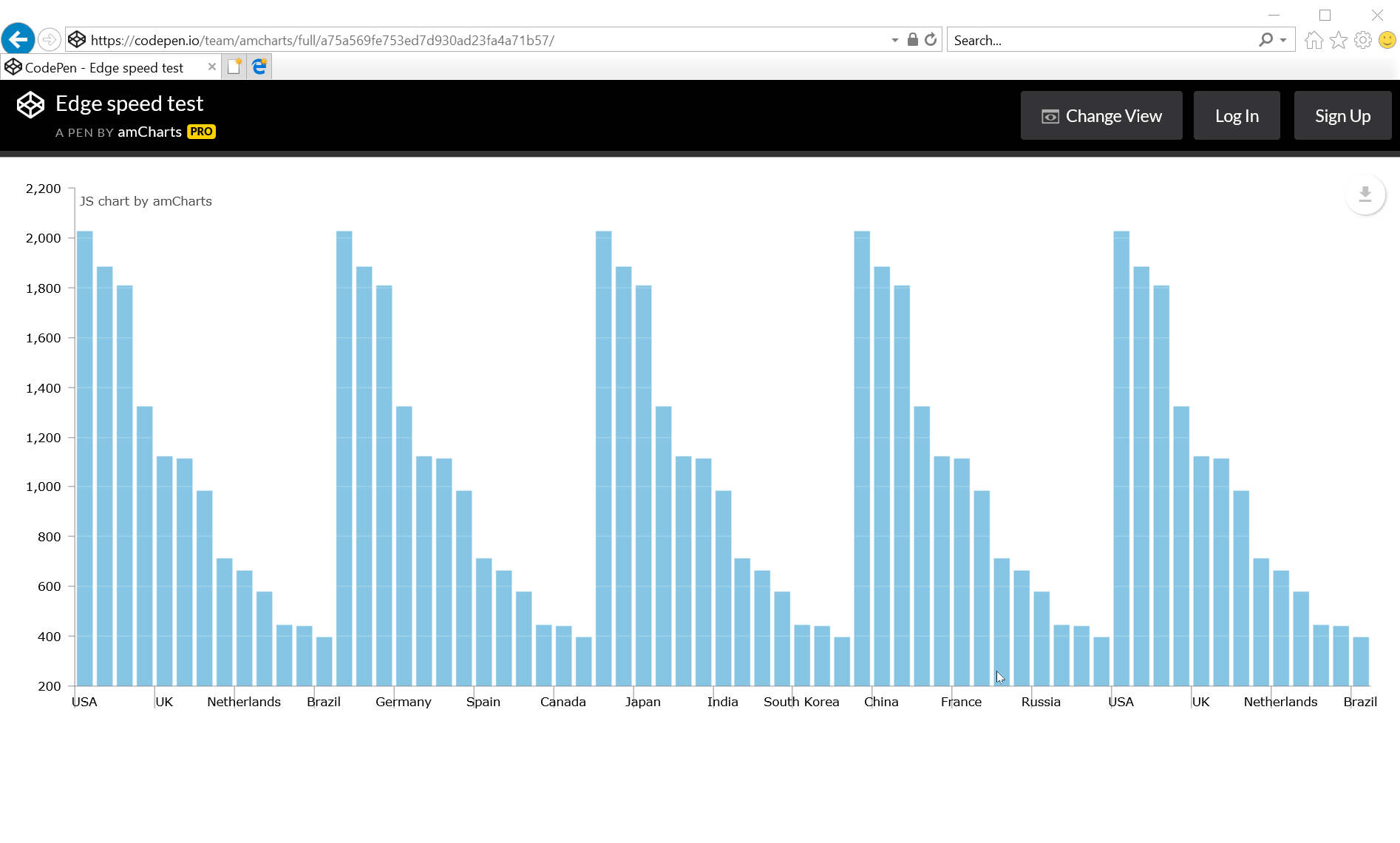Send feedback via the smiley icon
Image resolution: width=1400 pixels, height=843 pixels.
[1387, 39]
